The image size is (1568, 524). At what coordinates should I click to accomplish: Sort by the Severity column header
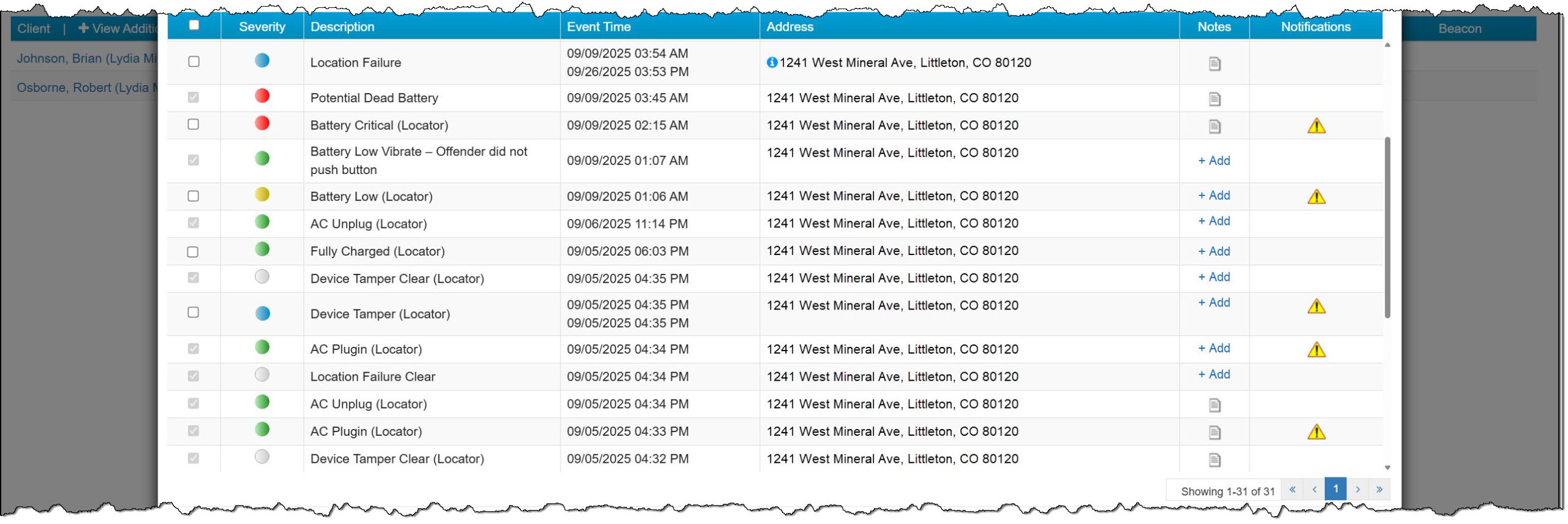[262, 27]
